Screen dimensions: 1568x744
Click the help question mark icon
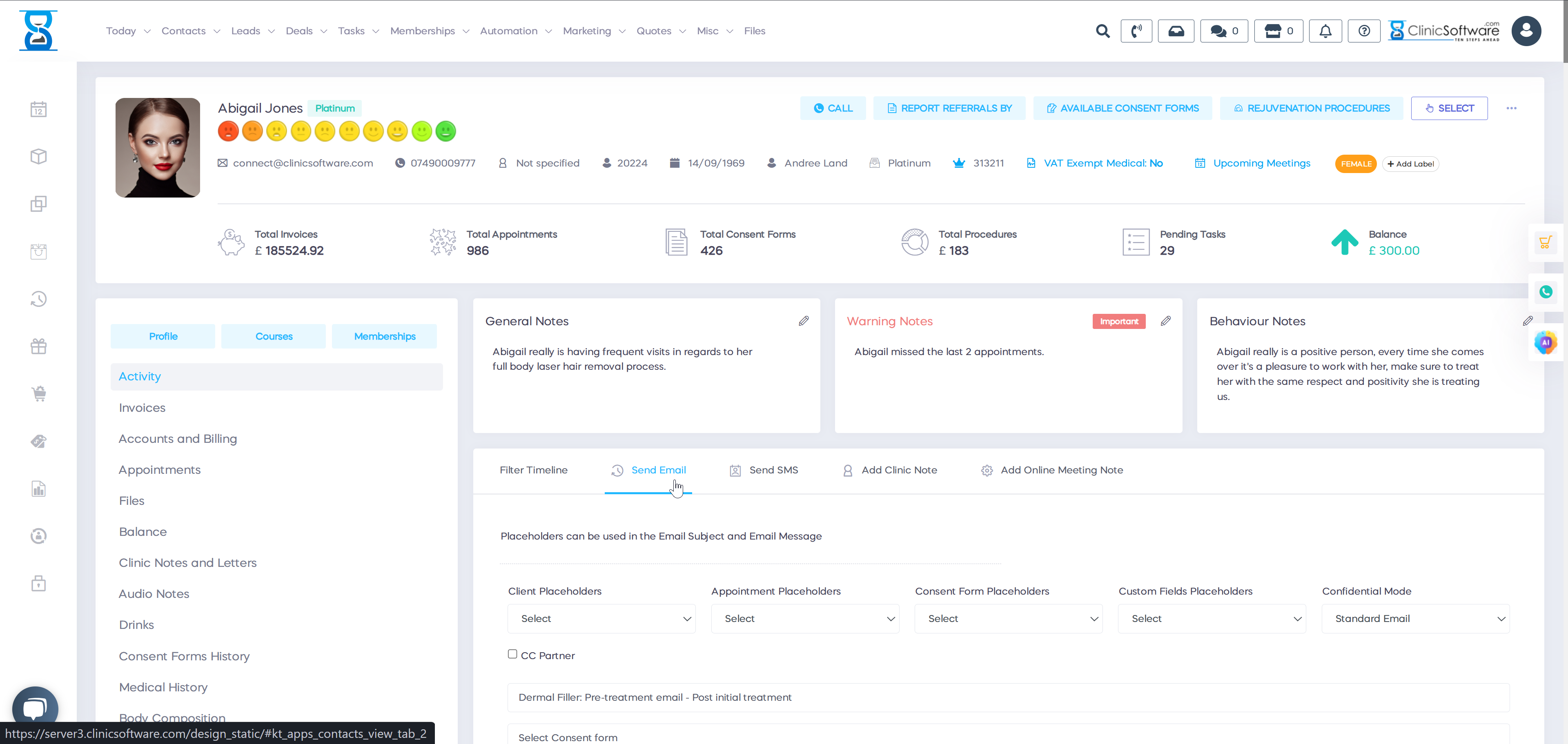click(1364, 31)
